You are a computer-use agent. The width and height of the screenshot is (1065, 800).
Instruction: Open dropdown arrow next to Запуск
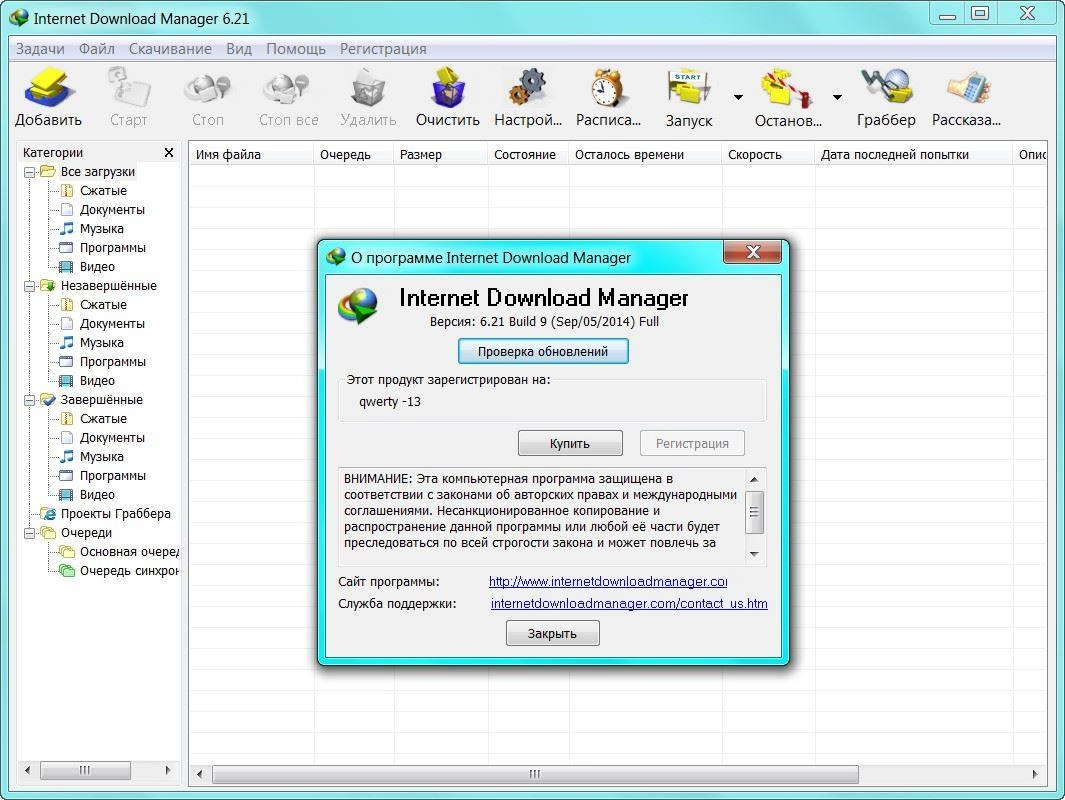point(738,97)
